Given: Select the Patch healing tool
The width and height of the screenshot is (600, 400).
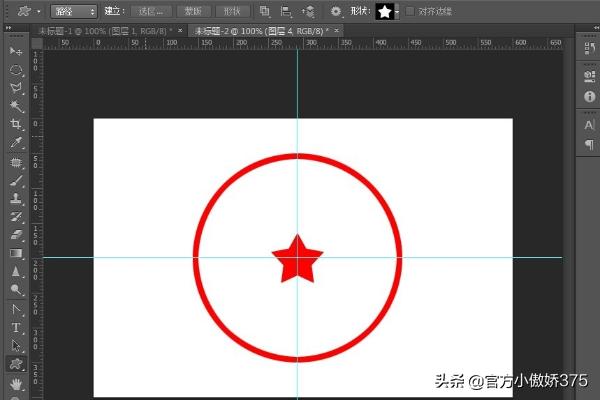Looking at the screenshot, I should click(16, 163).
